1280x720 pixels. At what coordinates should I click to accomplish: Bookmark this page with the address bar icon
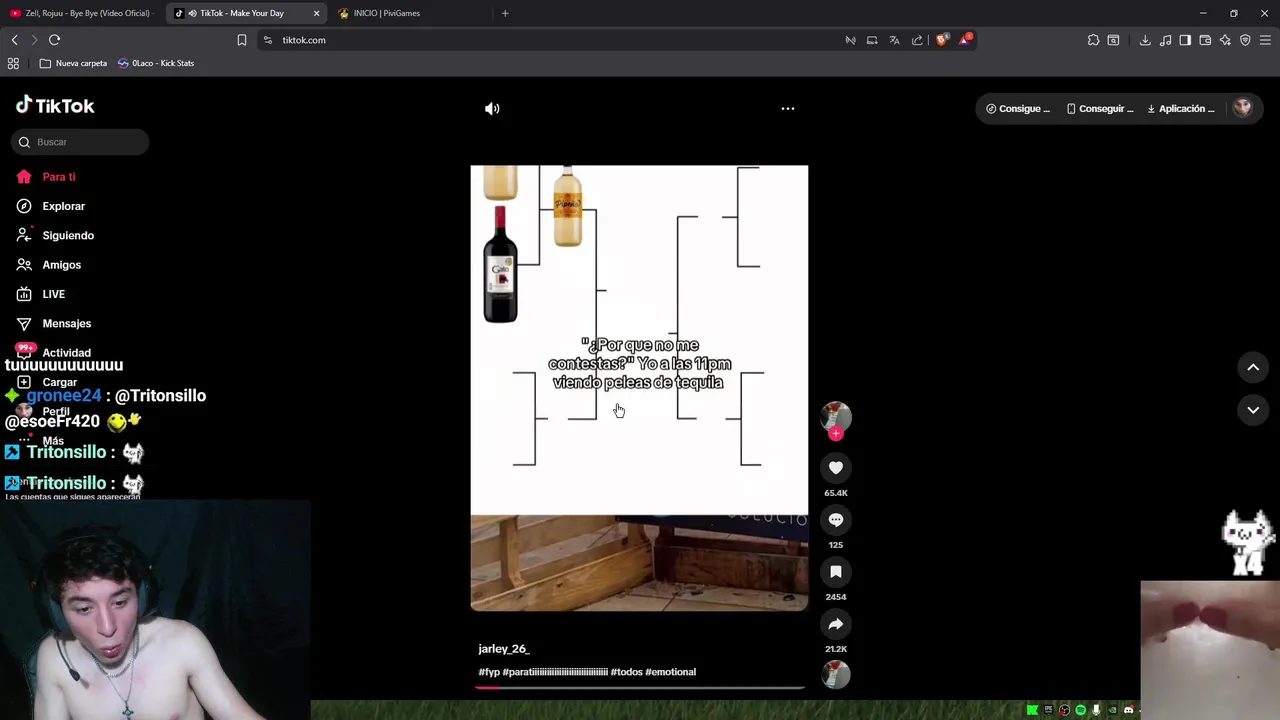pos(242,40)
